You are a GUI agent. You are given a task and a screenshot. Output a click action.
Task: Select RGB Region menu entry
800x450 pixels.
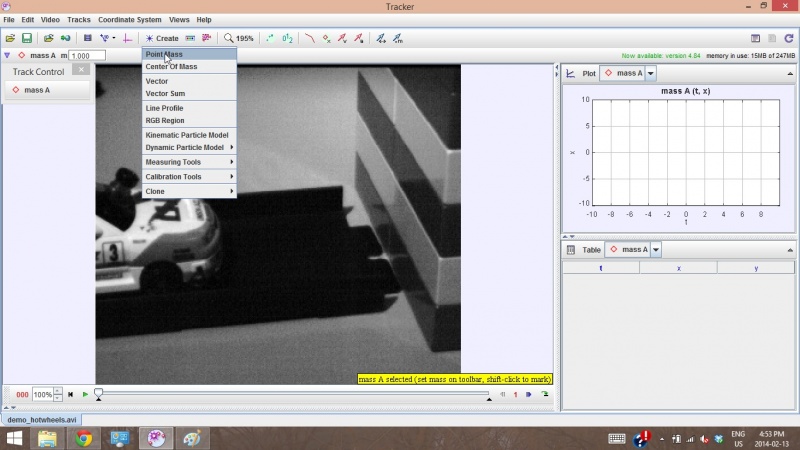189,120
